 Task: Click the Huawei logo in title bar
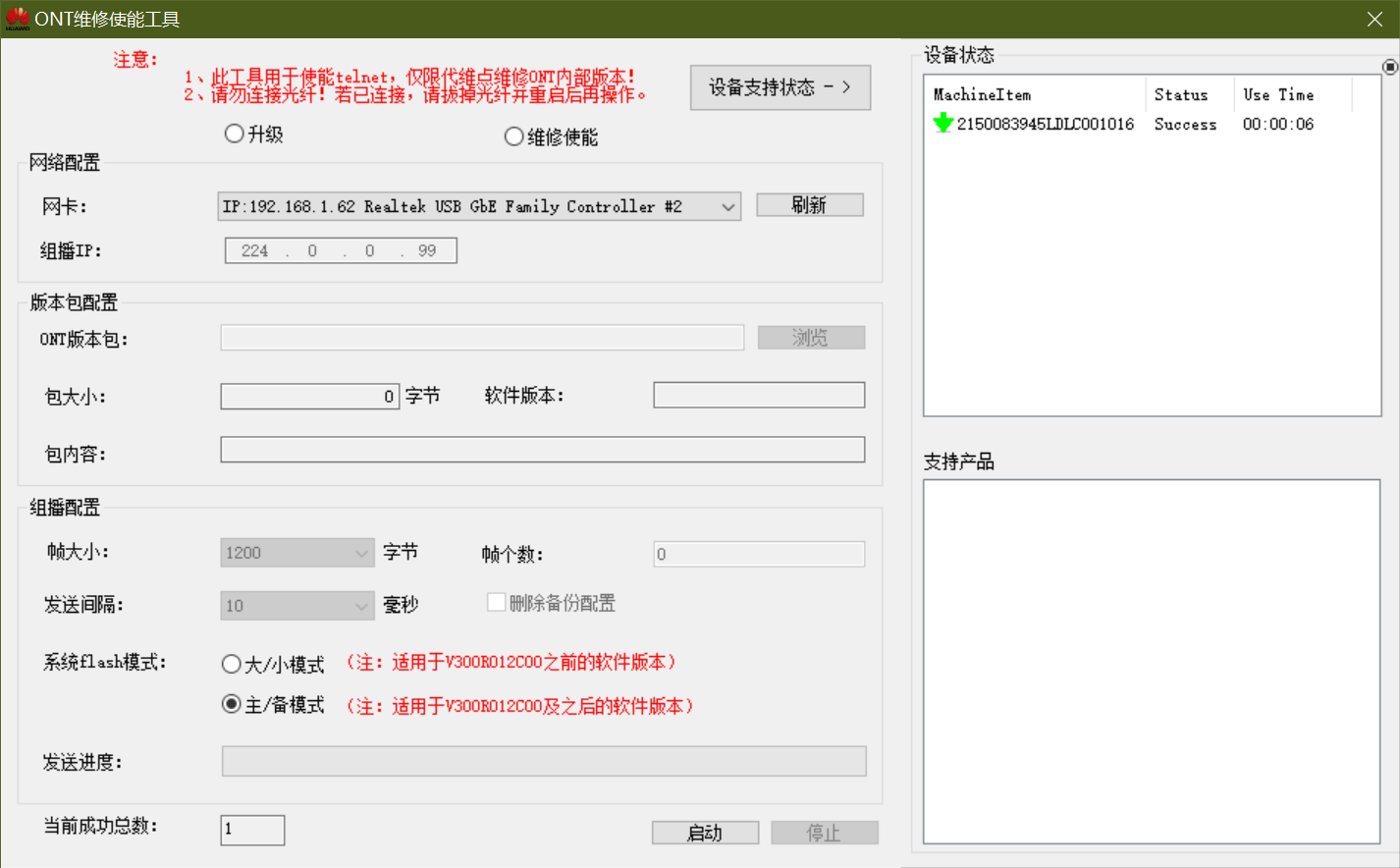(x=17, y=19)
